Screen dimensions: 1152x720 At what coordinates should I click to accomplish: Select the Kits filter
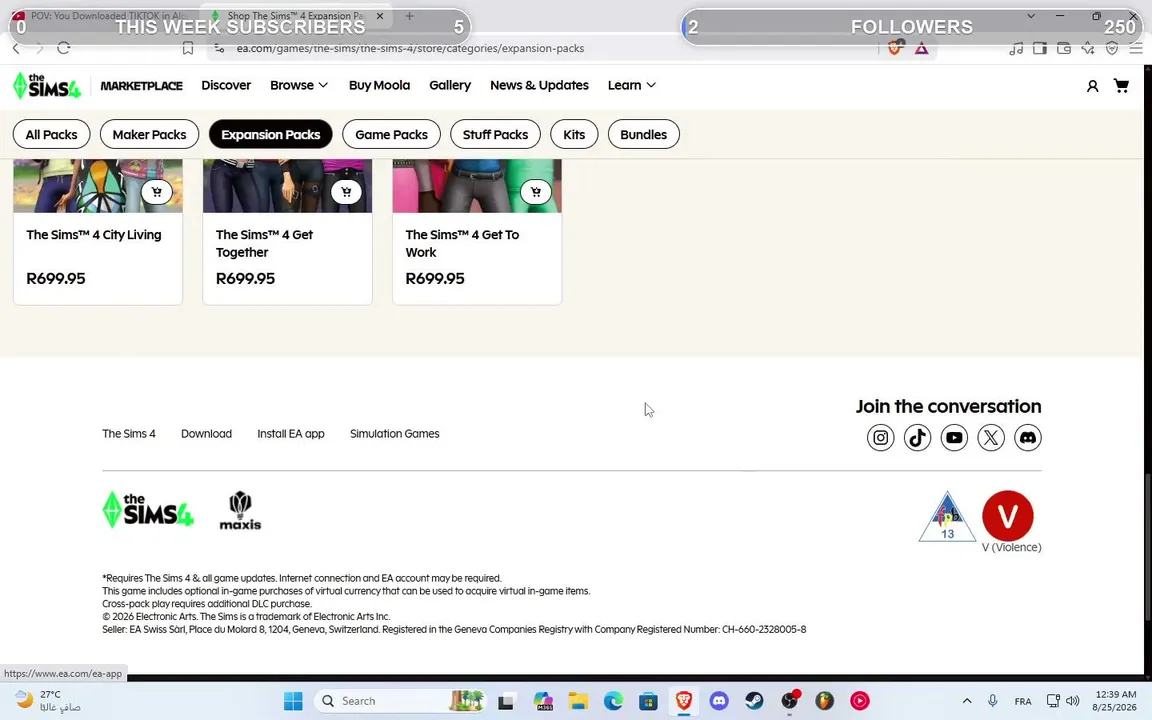574,134
